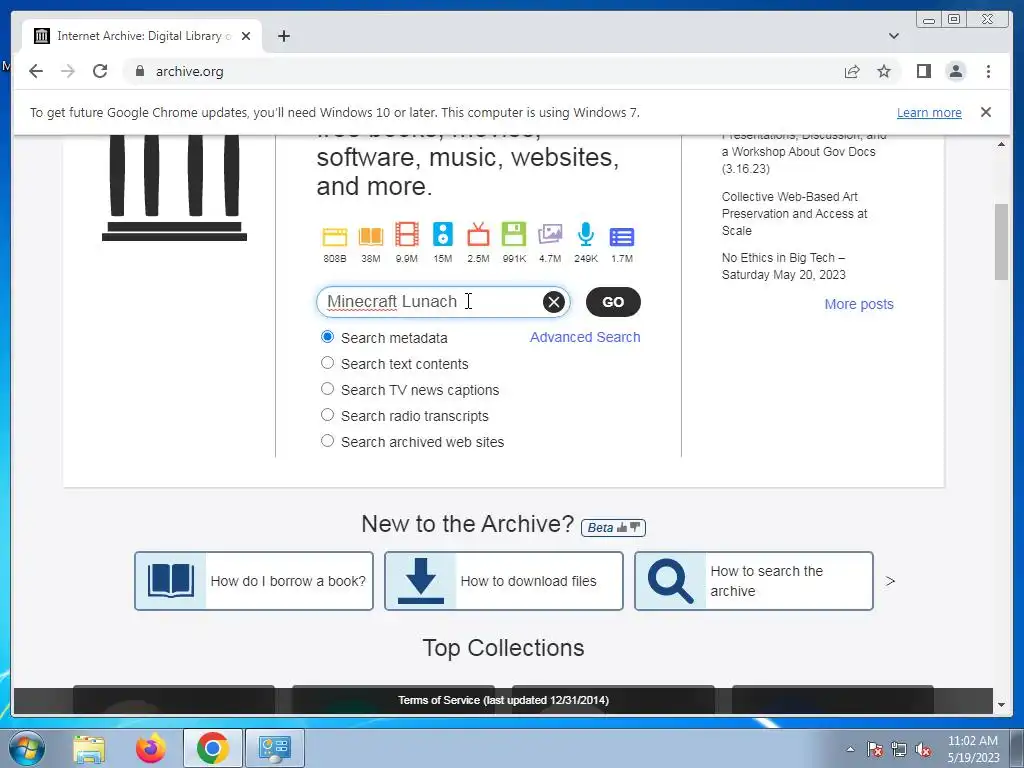Click scrollbar down arrow
The image size is (1024, 768).
(1001, 705)
